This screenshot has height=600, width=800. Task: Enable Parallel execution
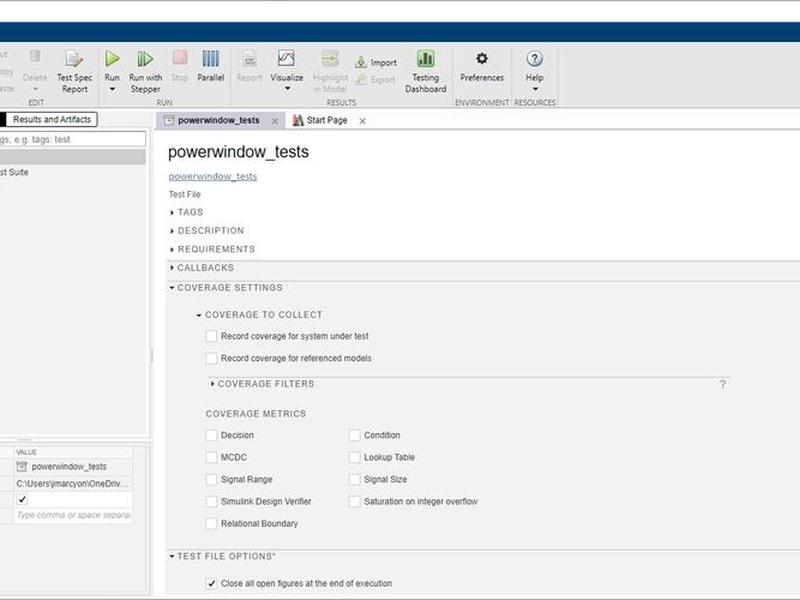coord(211,66)
